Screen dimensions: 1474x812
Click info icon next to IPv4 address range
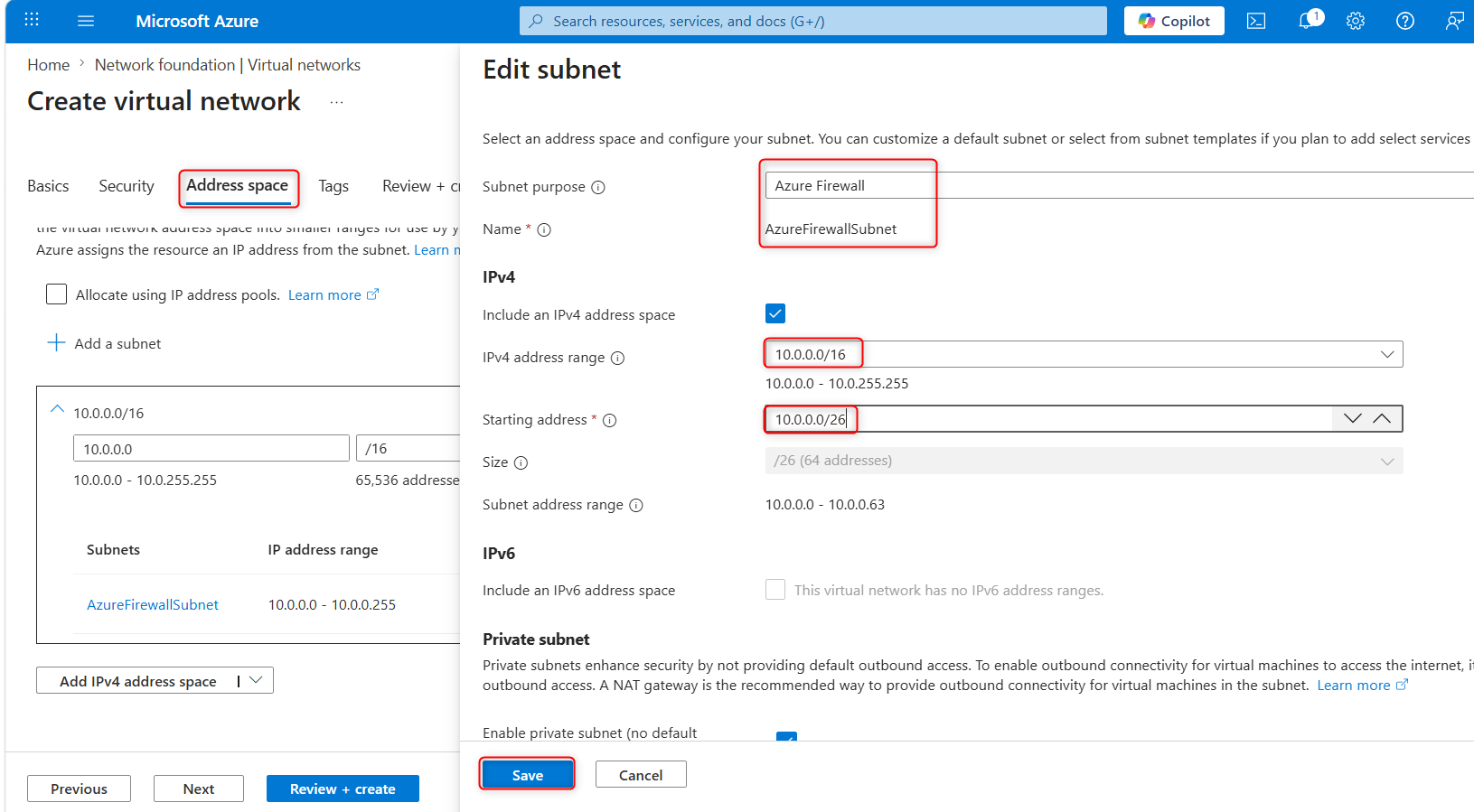coord(618,359)
